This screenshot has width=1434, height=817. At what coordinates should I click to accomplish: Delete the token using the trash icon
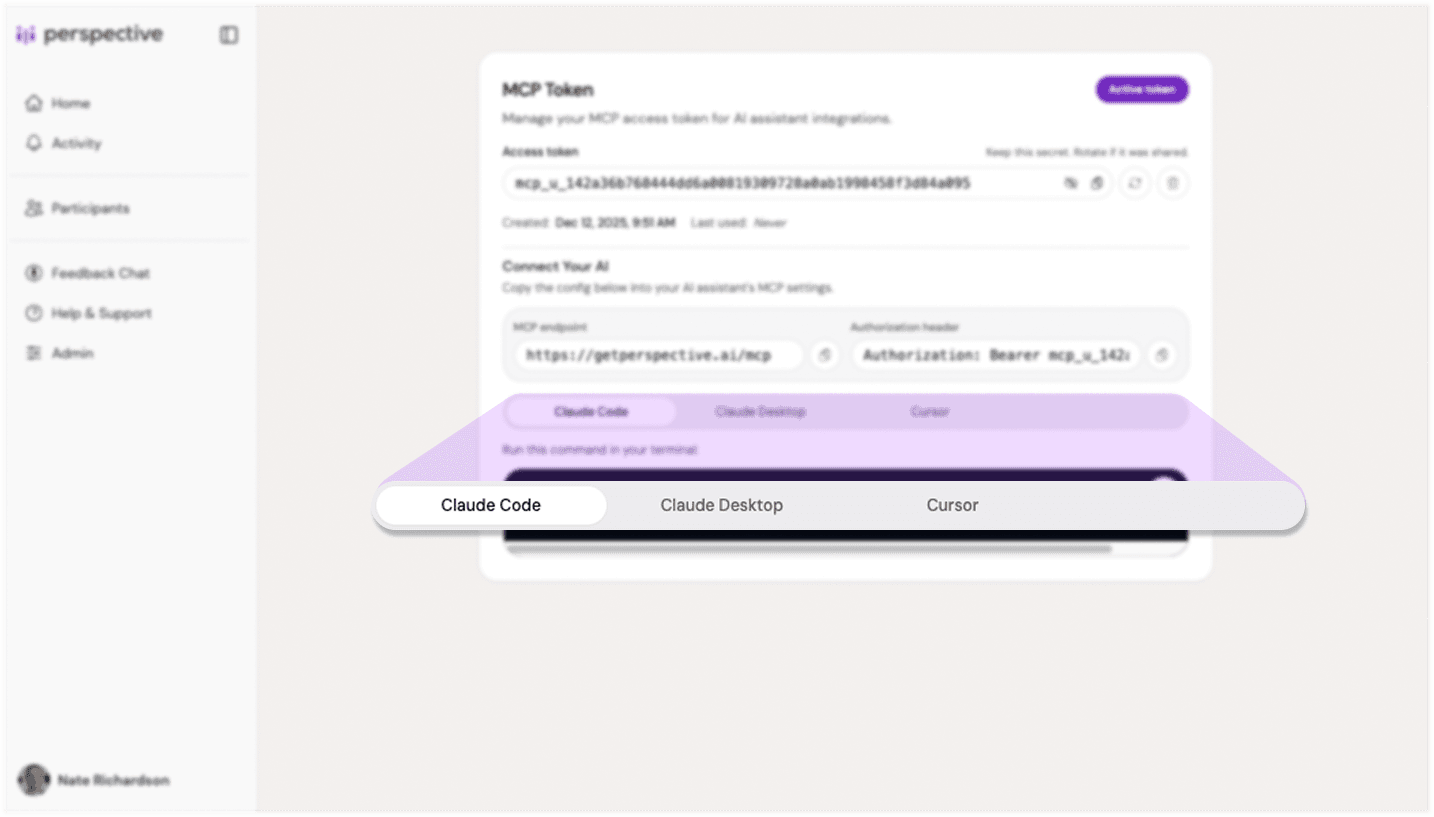(x=1172, y=183)
